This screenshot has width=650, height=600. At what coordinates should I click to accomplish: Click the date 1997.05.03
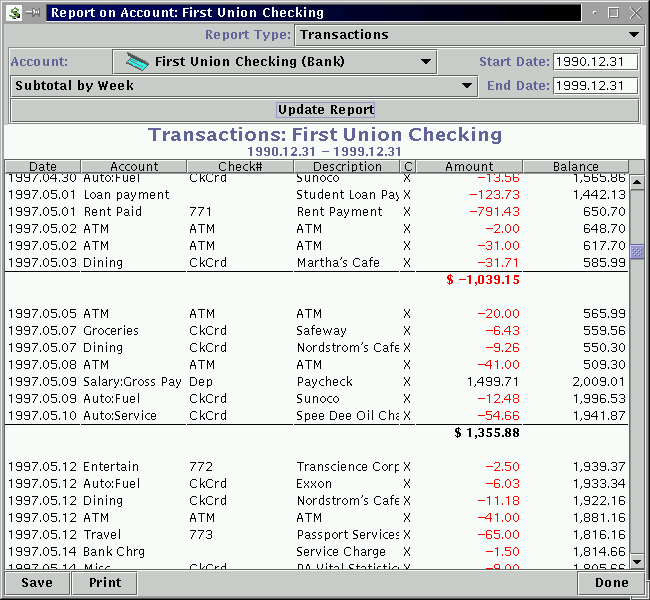[42, 263]
